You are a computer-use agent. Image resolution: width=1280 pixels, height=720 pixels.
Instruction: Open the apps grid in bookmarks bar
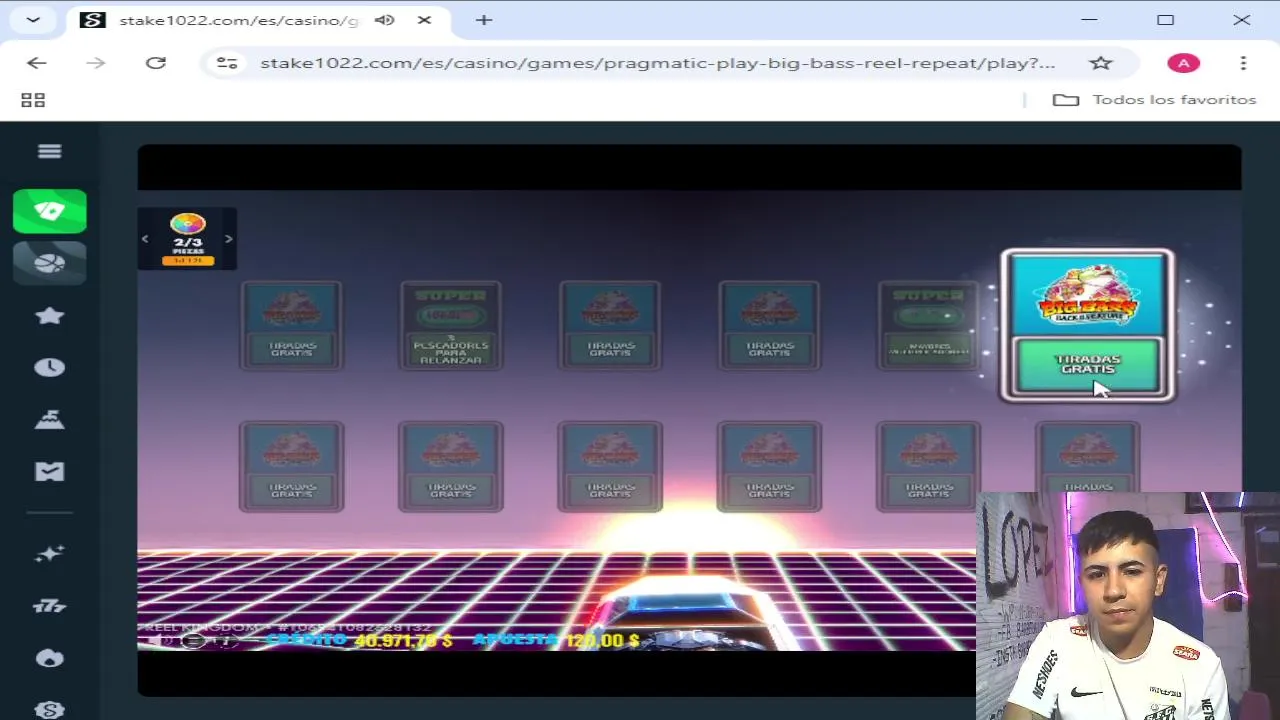tap(33, 100)
